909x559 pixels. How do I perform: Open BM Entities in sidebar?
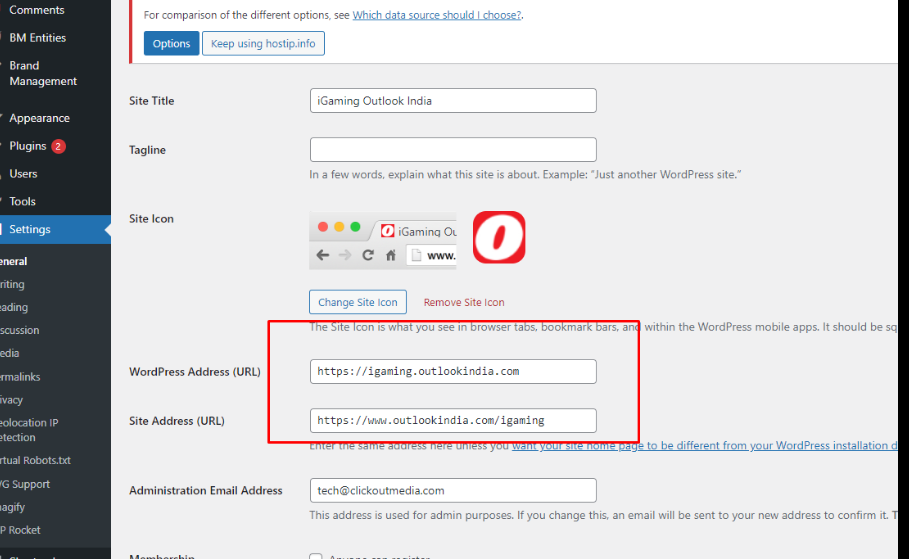(x=38, y=38)
